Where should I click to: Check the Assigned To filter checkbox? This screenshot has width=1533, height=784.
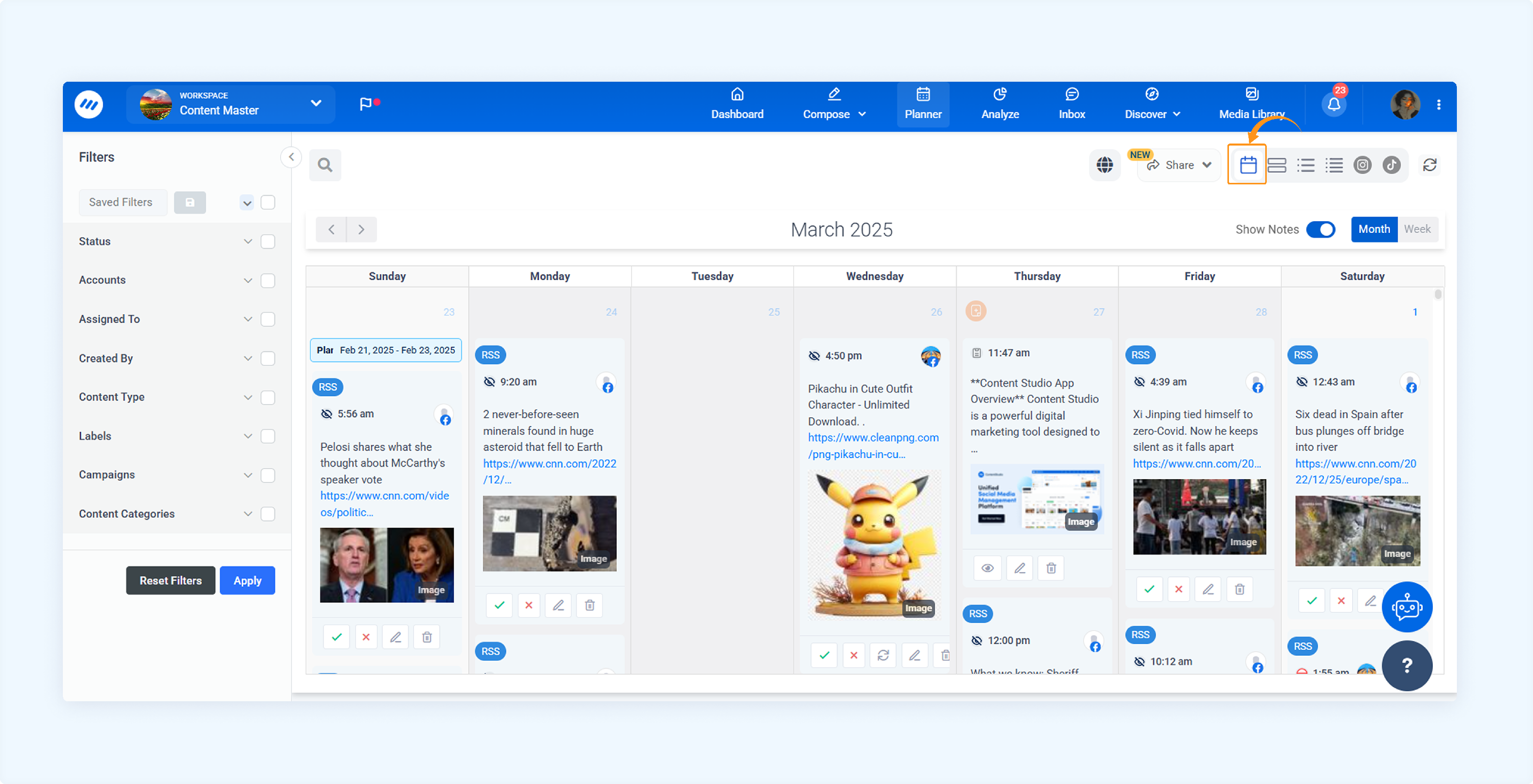point(268,319)
